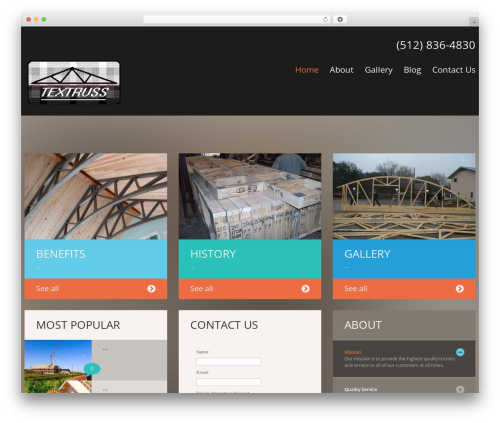Image resolution: width=500 pixels, height=423 pixels.
Task: Open the Blog menu link
Action: point(412,70)
